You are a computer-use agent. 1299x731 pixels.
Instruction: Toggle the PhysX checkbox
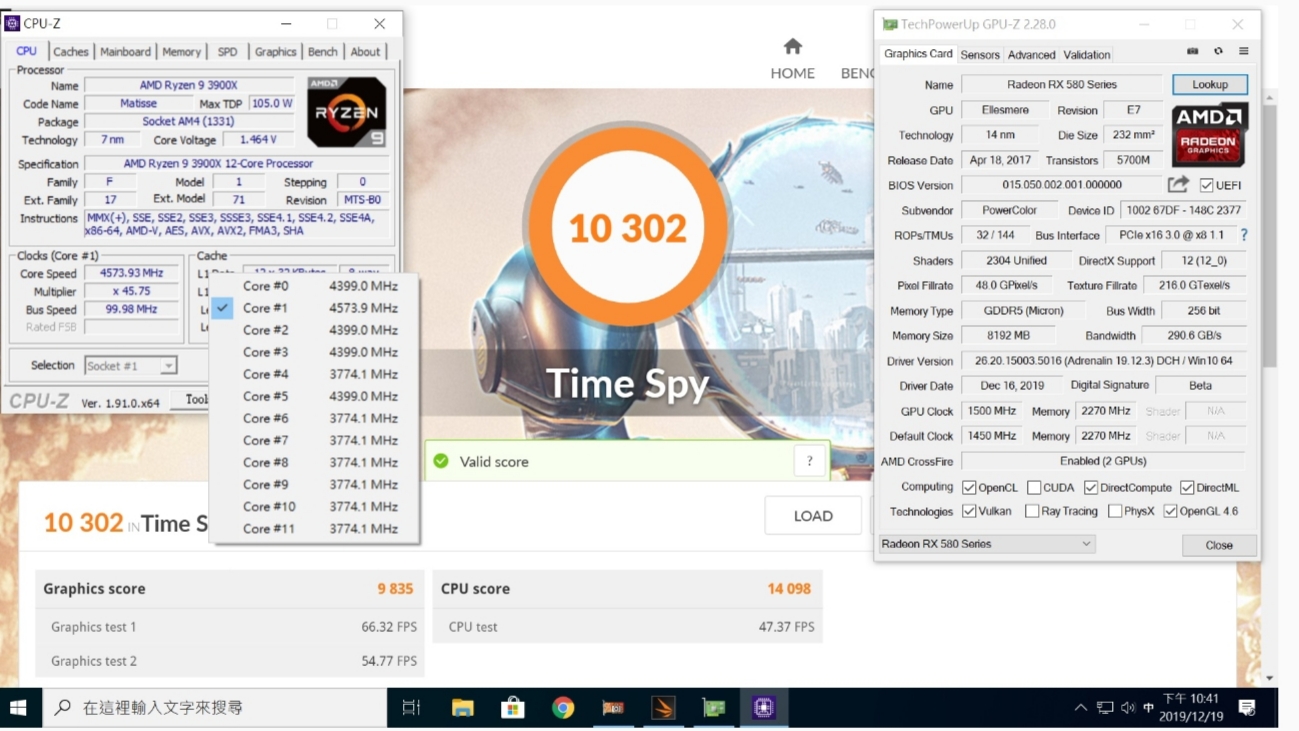pos(1114,511)
